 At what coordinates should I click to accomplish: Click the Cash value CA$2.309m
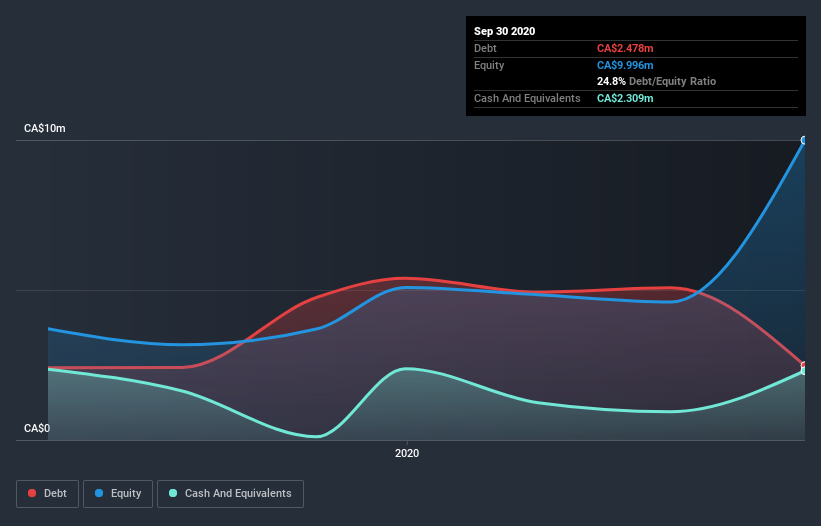point(625,98)
